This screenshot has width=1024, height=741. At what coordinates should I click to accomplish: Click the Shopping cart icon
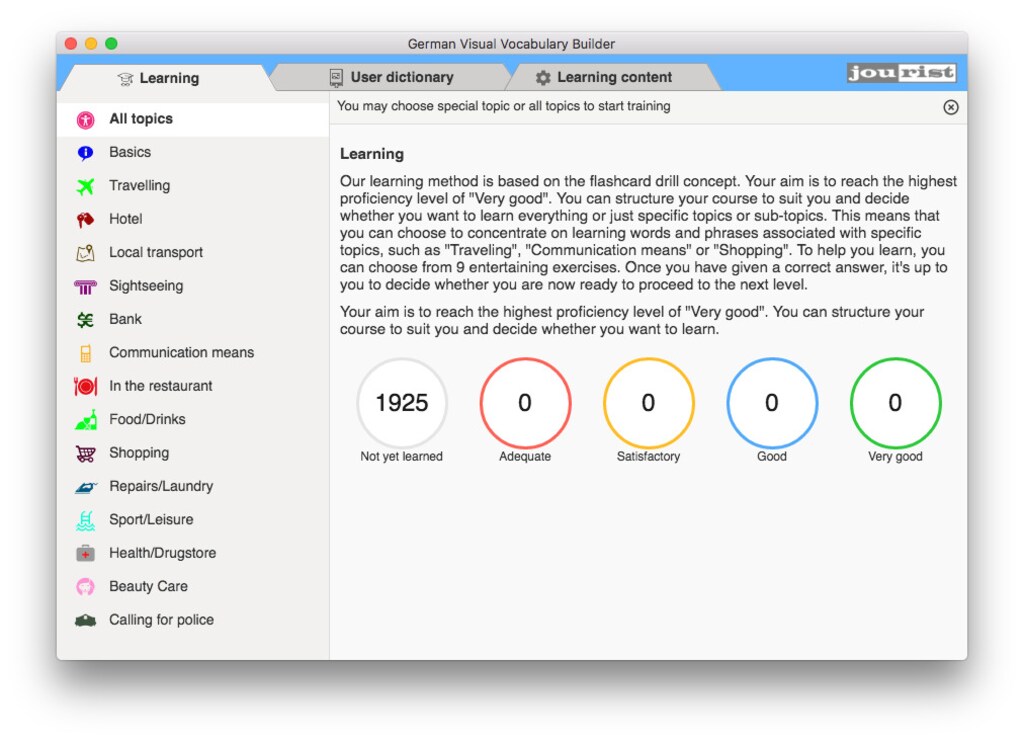(x=86, y=453)
